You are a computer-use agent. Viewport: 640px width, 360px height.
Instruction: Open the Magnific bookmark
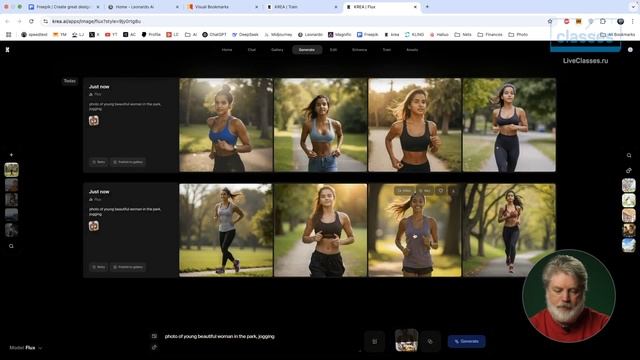pos(340,35)
